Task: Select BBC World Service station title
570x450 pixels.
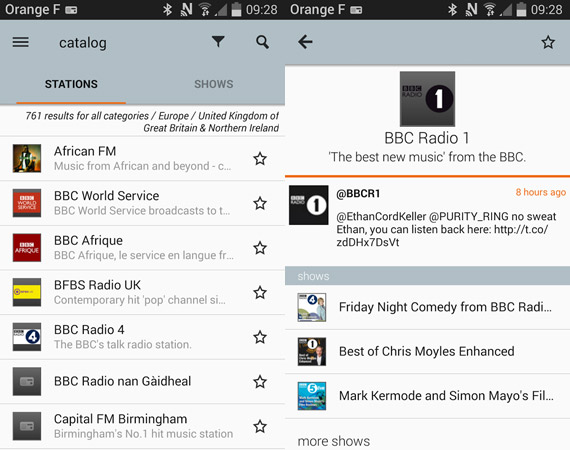Action: click(x=107, y=196)
